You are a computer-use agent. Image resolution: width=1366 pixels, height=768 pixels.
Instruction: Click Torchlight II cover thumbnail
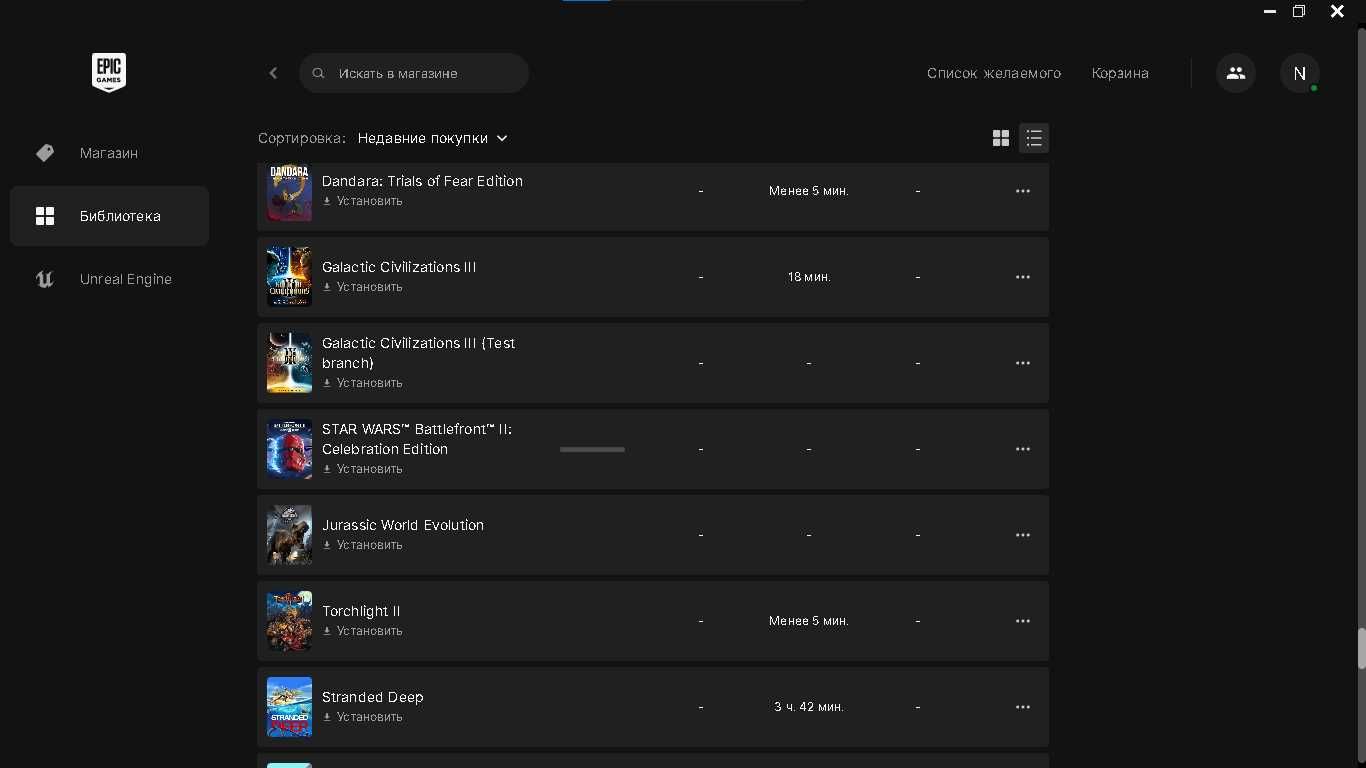(289, 621)
